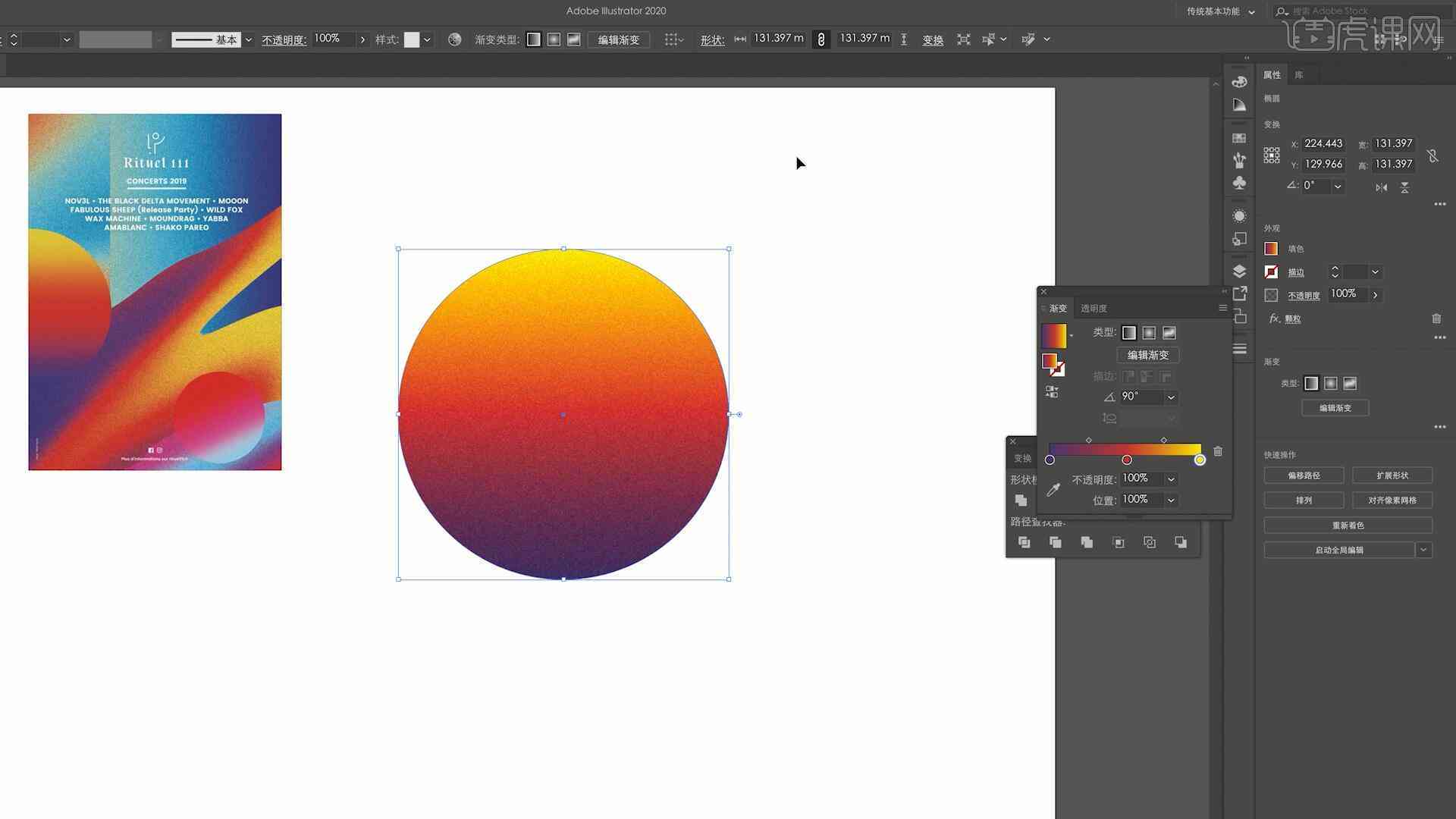The width and height of the screenshot is (1456, 819).
Task: Open rotation angle dropdown in Properties
Action: click(1338, 187)
